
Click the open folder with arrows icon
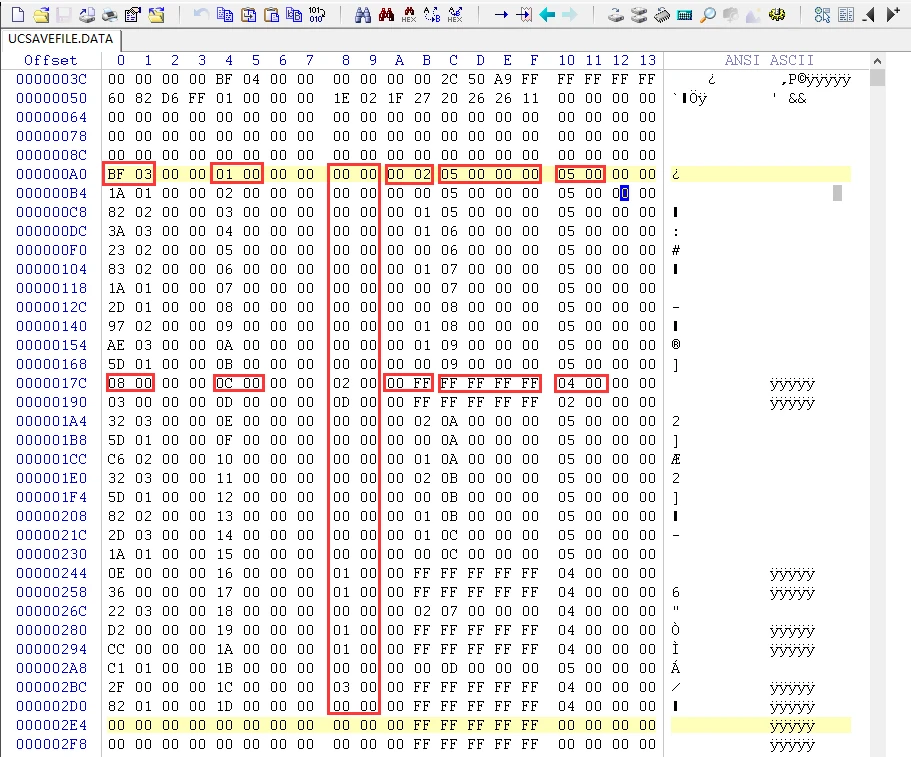click(x=156, y=14)
